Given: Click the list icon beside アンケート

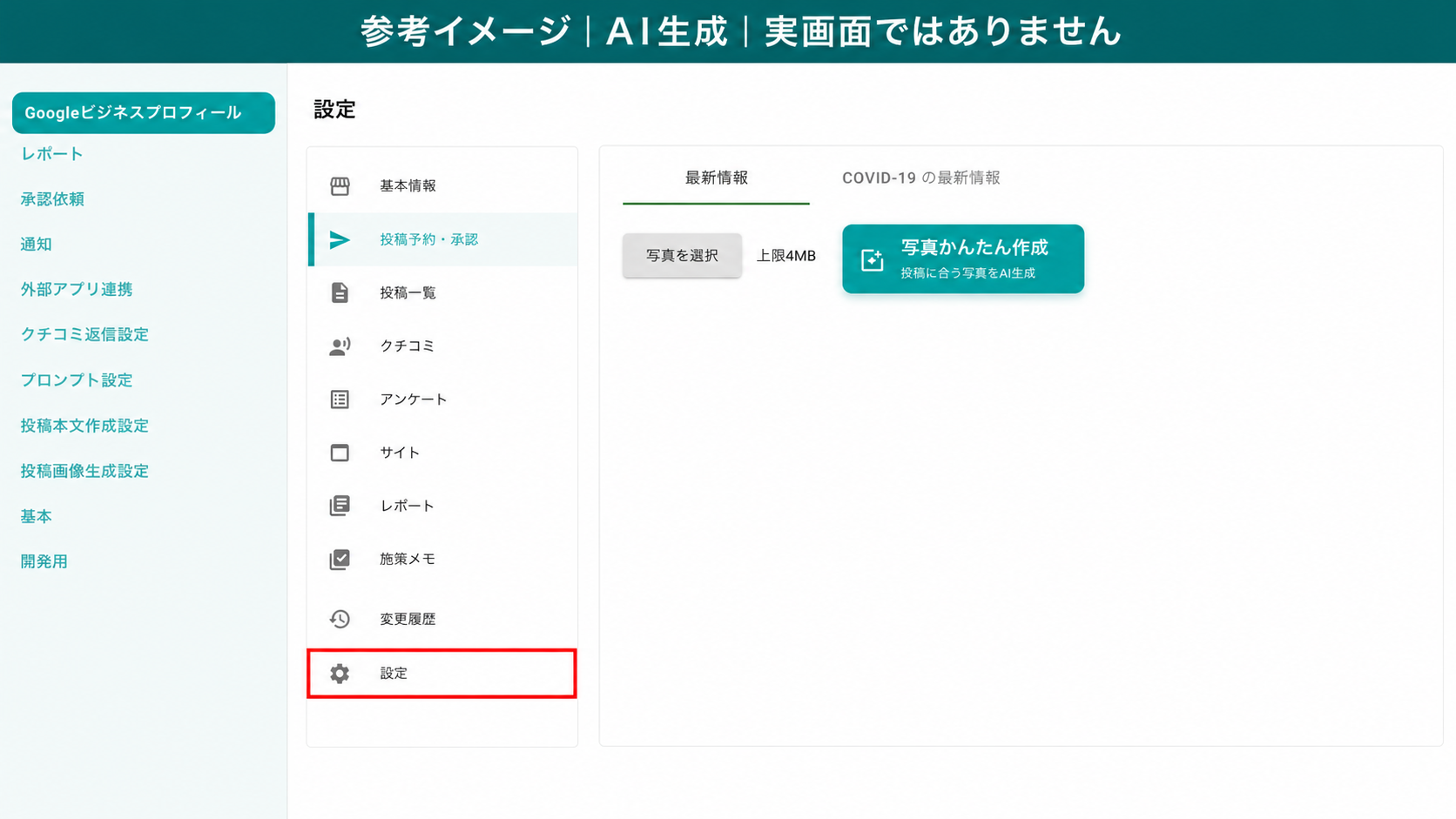Looking at the screenshot, I should [340, 399].
